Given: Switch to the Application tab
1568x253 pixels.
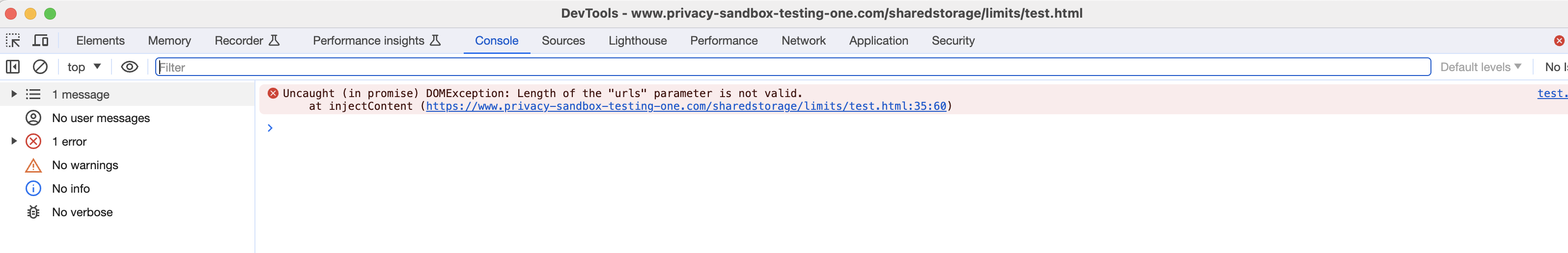Looking at the screenshot, I should [x=878, y=41].
